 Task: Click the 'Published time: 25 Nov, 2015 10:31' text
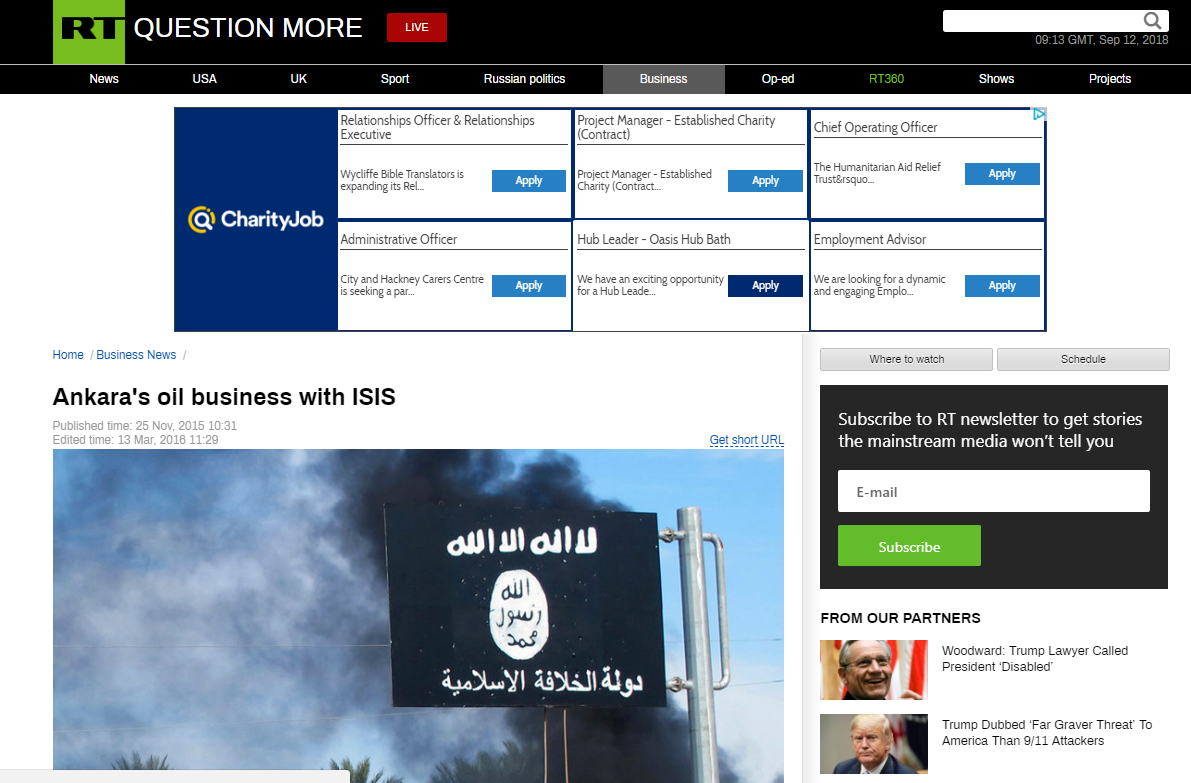pos(144,426)
